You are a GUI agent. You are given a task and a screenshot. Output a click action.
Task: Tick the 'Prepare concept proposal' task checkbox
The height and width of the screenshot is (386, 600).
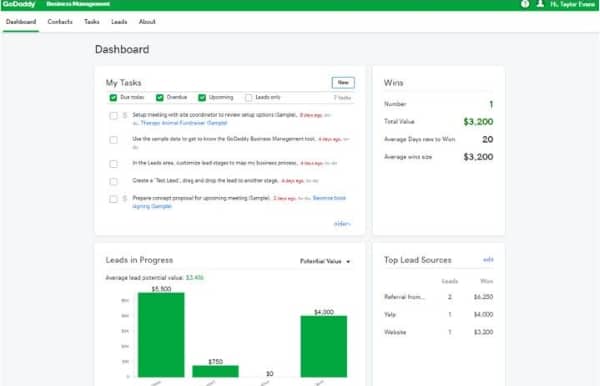[113, 199]
